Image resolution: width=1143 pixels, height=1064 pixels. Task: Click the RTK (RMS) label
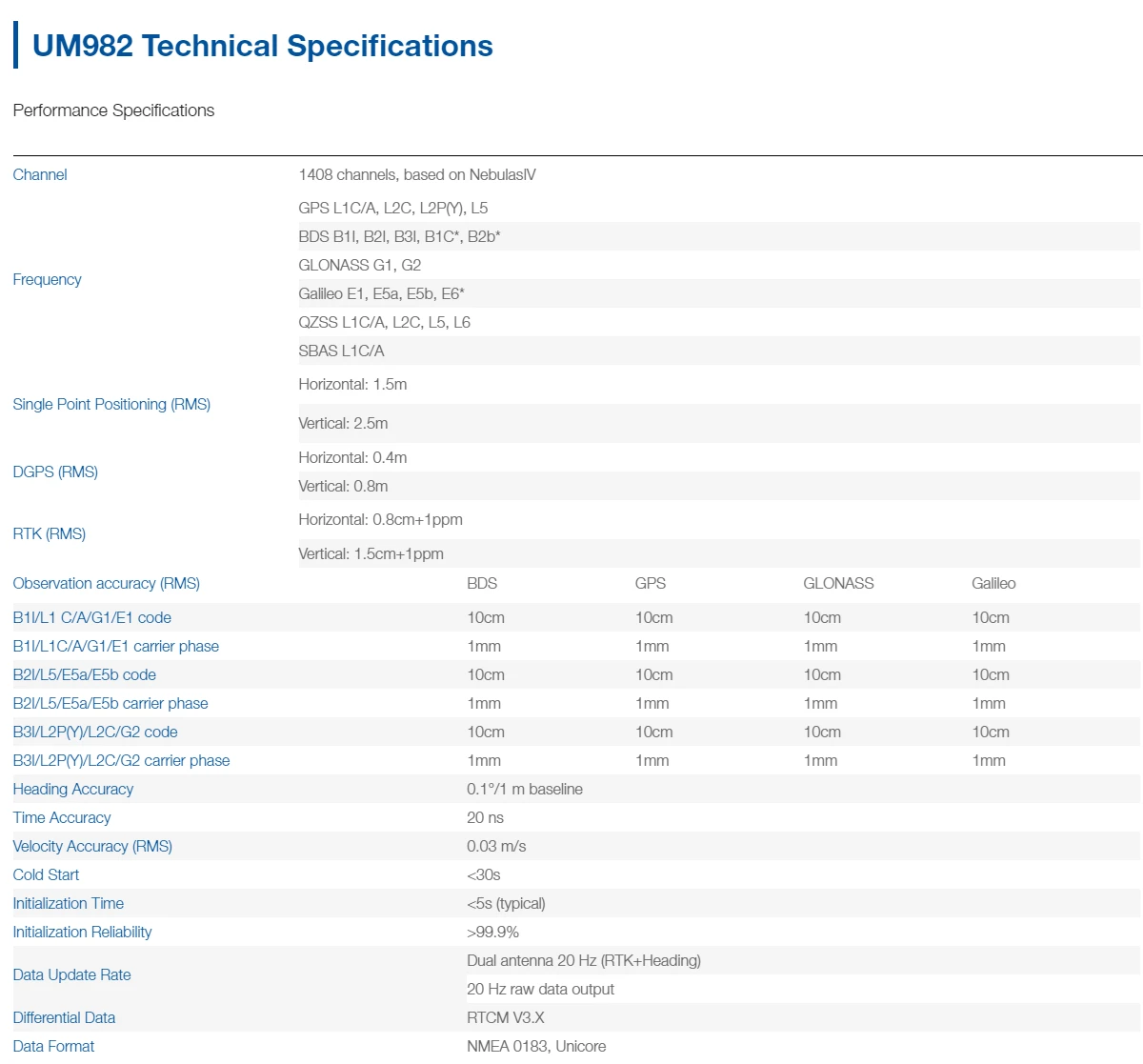[x=50, y=533]
